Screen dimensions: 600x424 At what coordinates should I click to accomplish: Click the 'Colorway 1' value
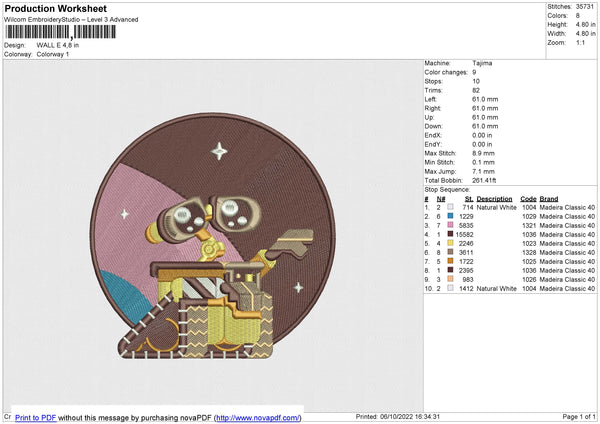[x=53, y=54]
